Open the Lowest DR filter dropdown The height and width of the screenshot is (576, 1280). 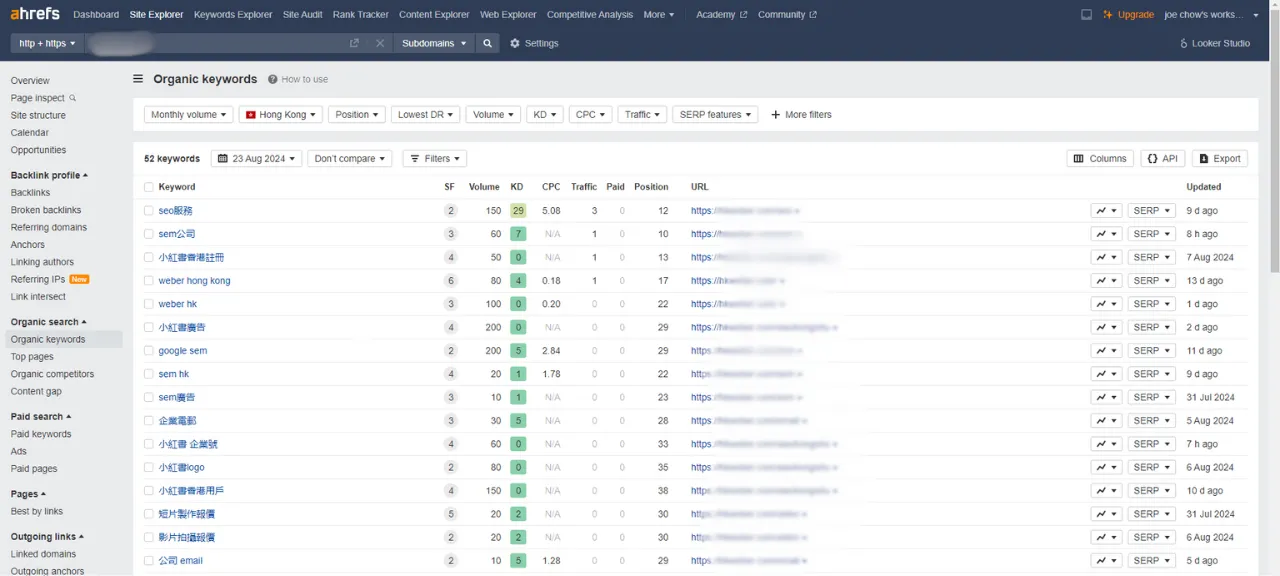pyautogui.click(x=425, y=115)
